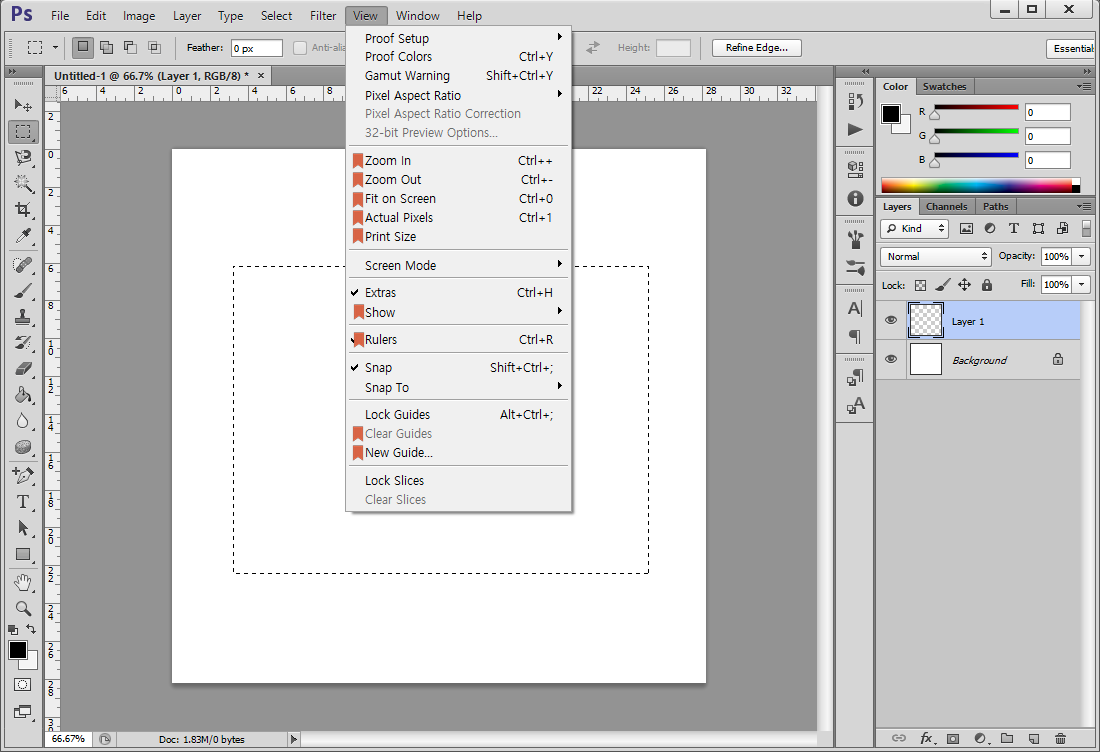Screen dimensions: 1100x752
Task: Click Lock Guides entry
Action: coord(459,415)
